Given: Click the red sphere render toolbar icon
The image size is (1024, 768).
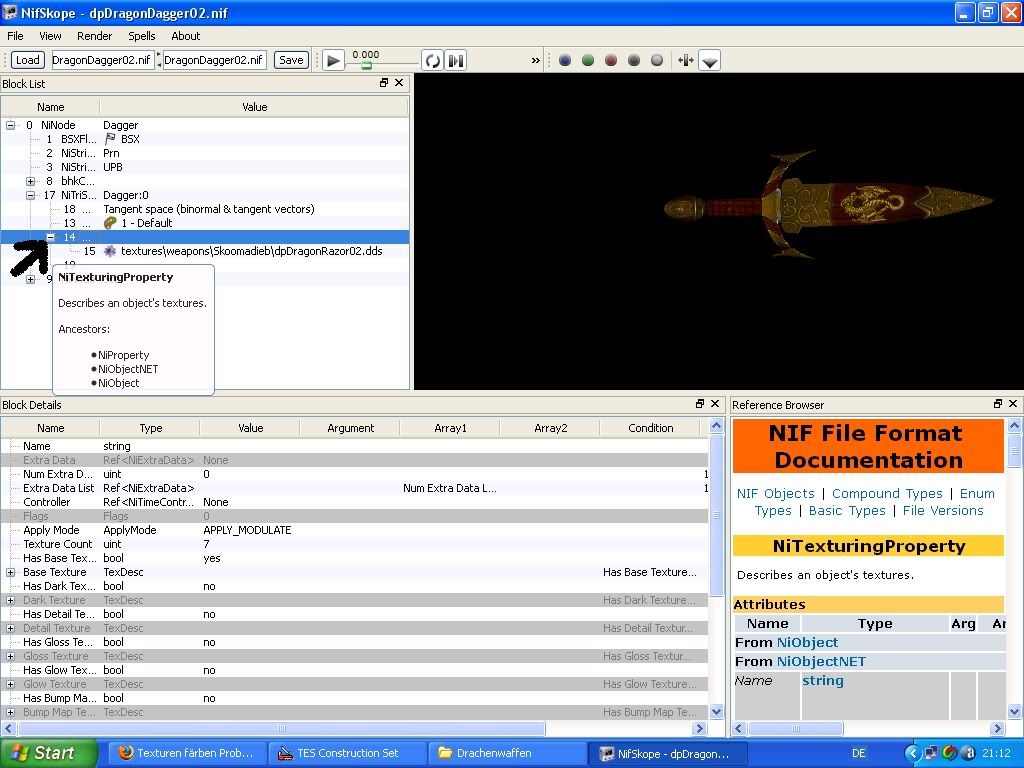Looking at the screenshot, I should click(611, 60).
